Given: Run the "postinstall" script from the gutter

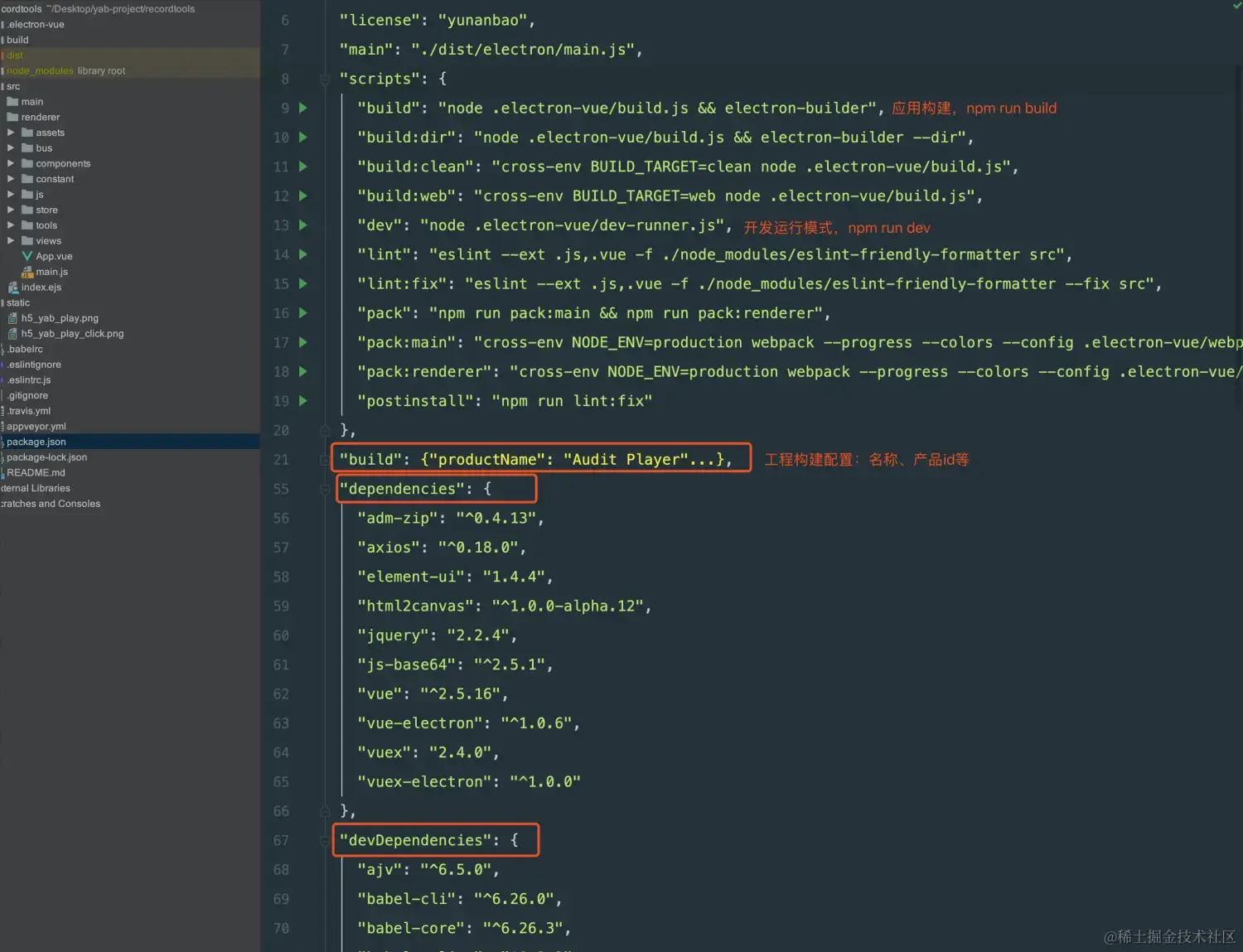Looking at the screenshot, I should tap(302, 401).
